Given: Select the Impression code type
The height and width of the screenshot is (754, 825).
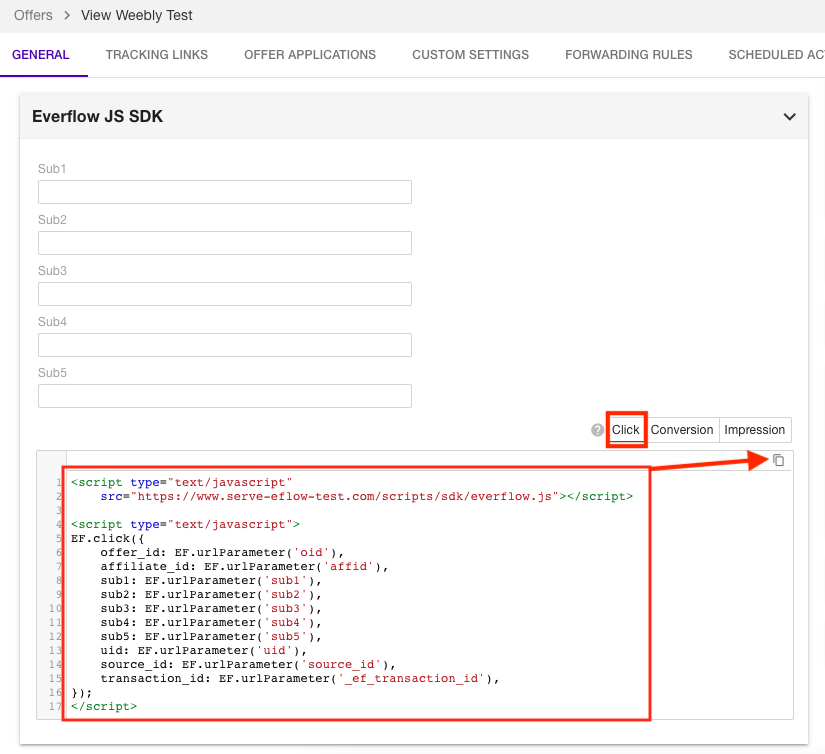Looking at the screenshot, I should click(x=754, y=430).
